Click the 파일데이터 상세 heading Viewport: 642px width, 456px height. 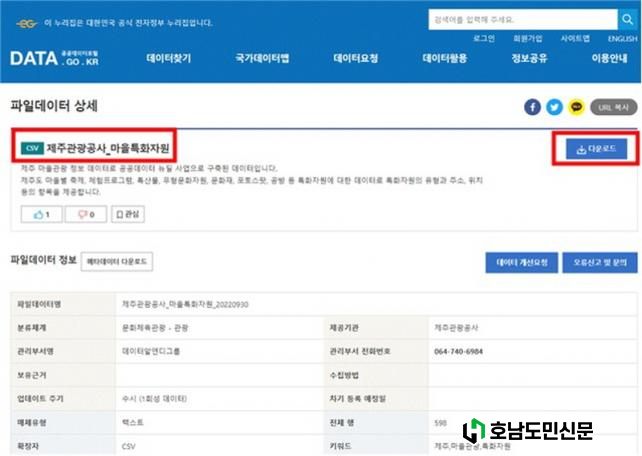[x=54, y=106]
